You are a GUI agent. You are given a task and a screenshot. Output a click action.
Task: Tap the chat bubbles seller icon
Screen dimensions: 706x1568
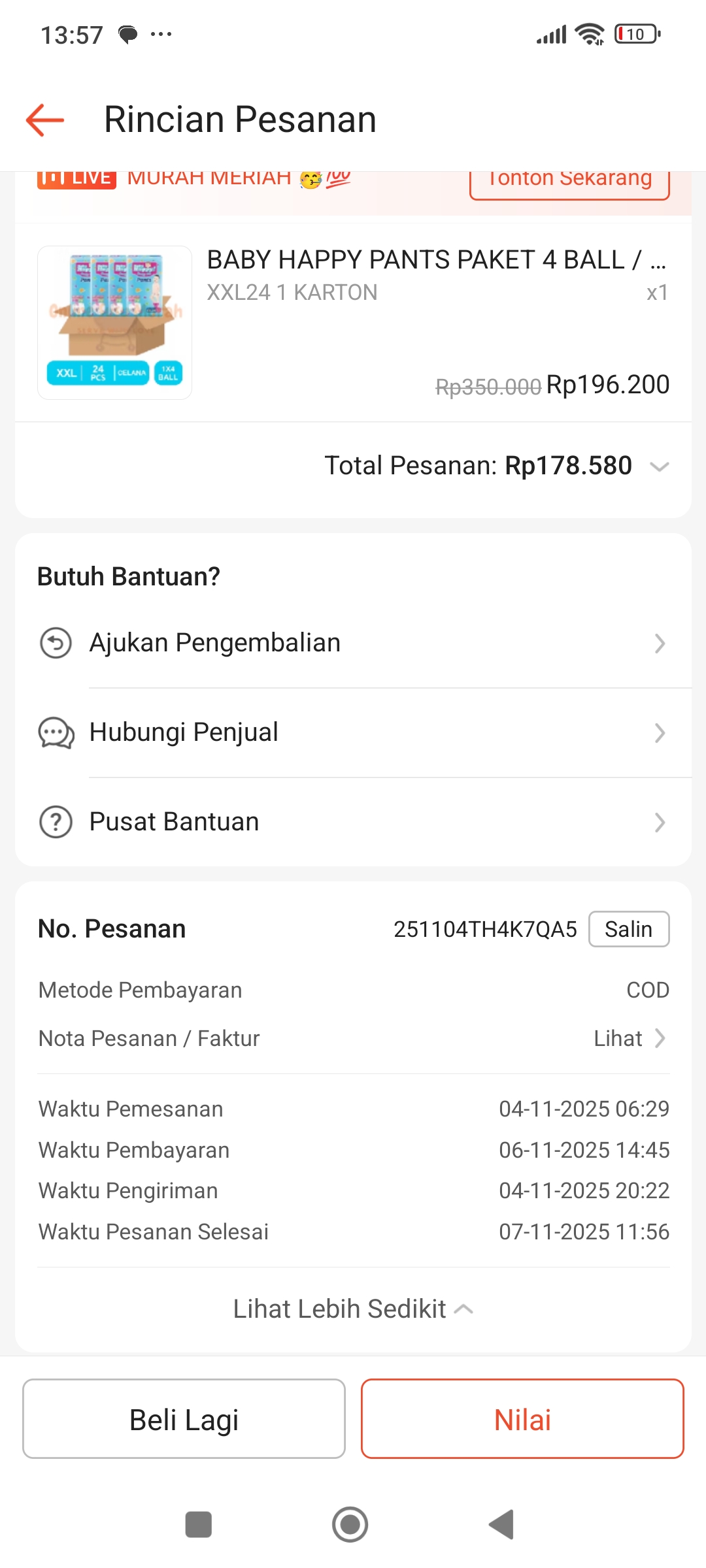coord(56,733)
